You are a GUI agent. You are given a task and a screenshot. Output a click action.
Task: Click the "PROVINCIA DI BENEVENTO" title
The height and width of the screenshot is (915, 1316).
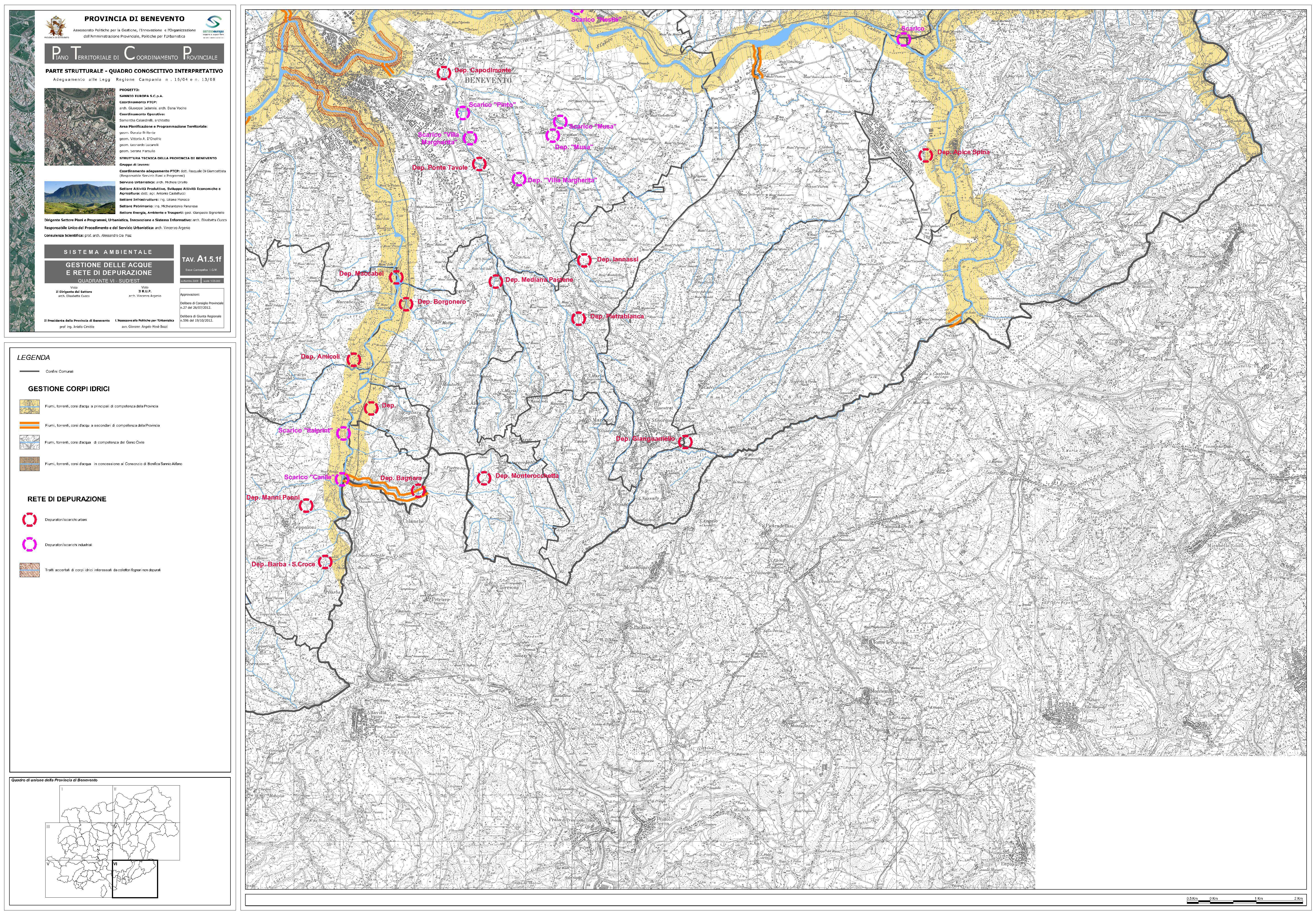pyautogui.click(x=135, y=19)
